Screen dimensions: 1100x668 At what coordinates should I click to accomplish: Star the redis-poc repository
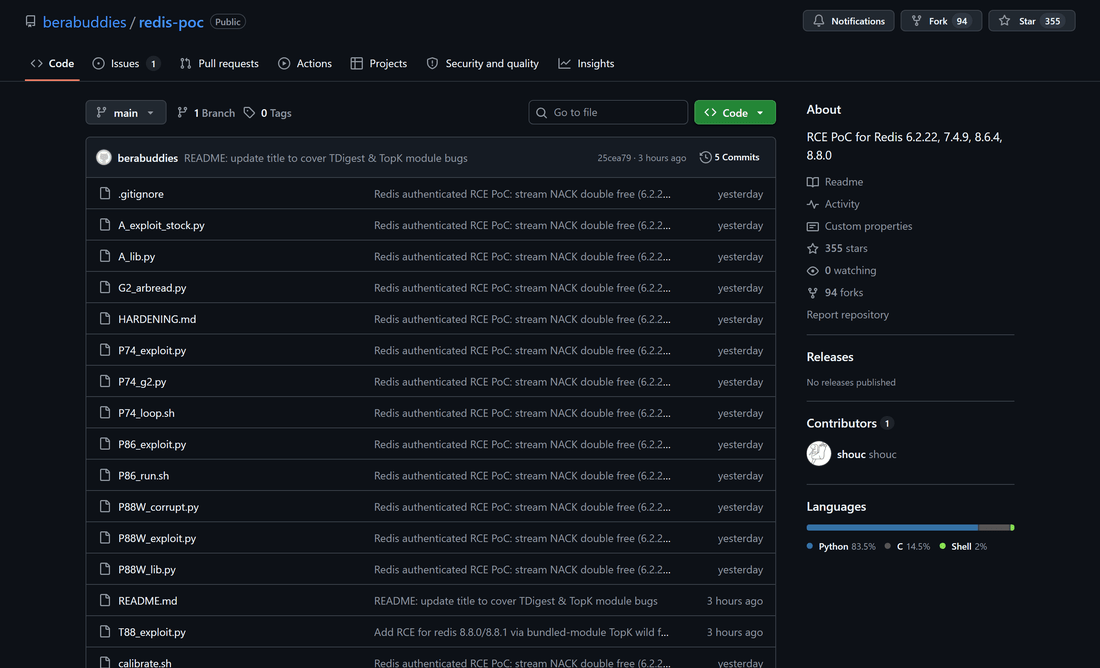coord(1031,21)
